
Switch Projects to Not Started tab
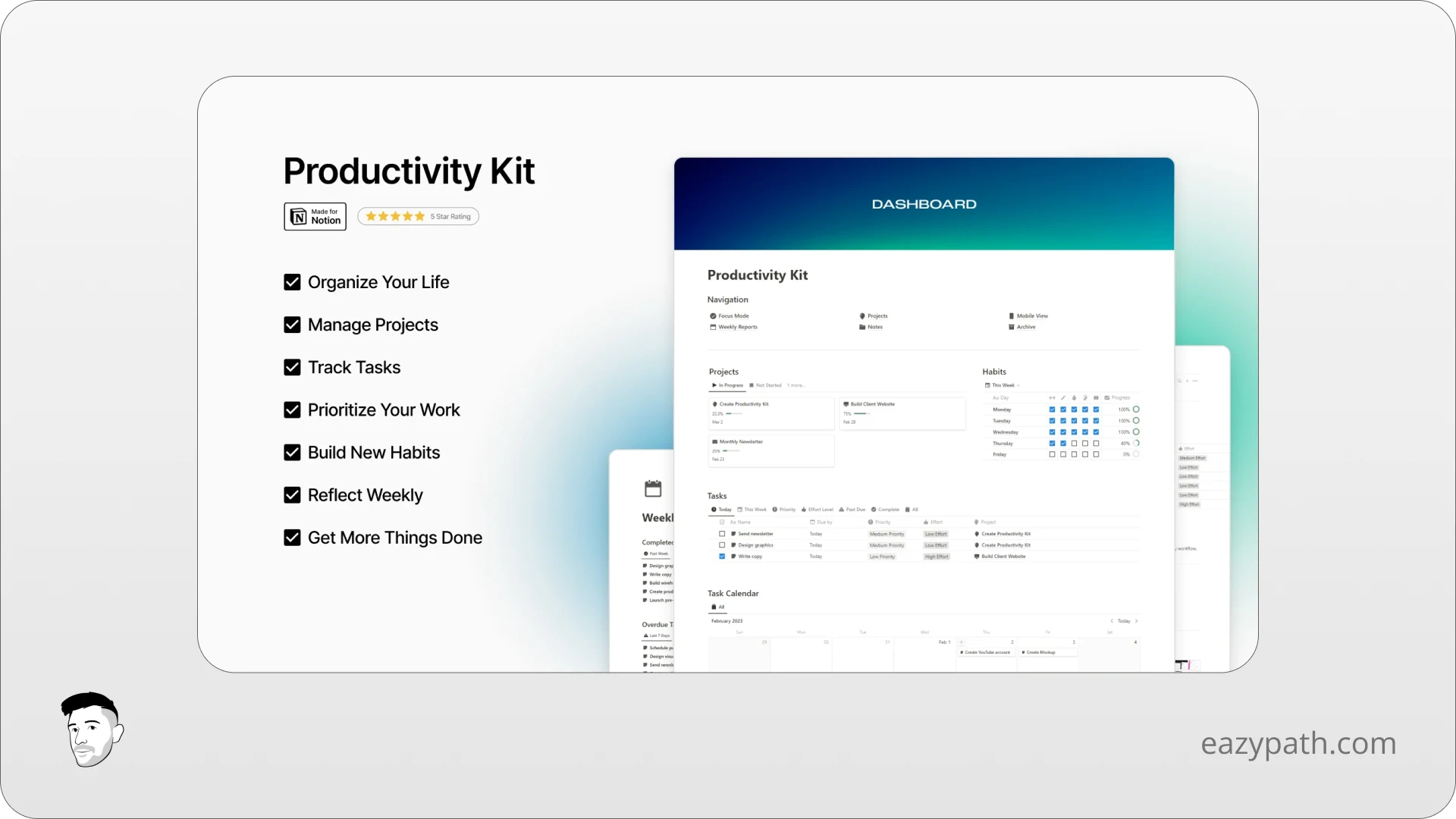[765, 385]
